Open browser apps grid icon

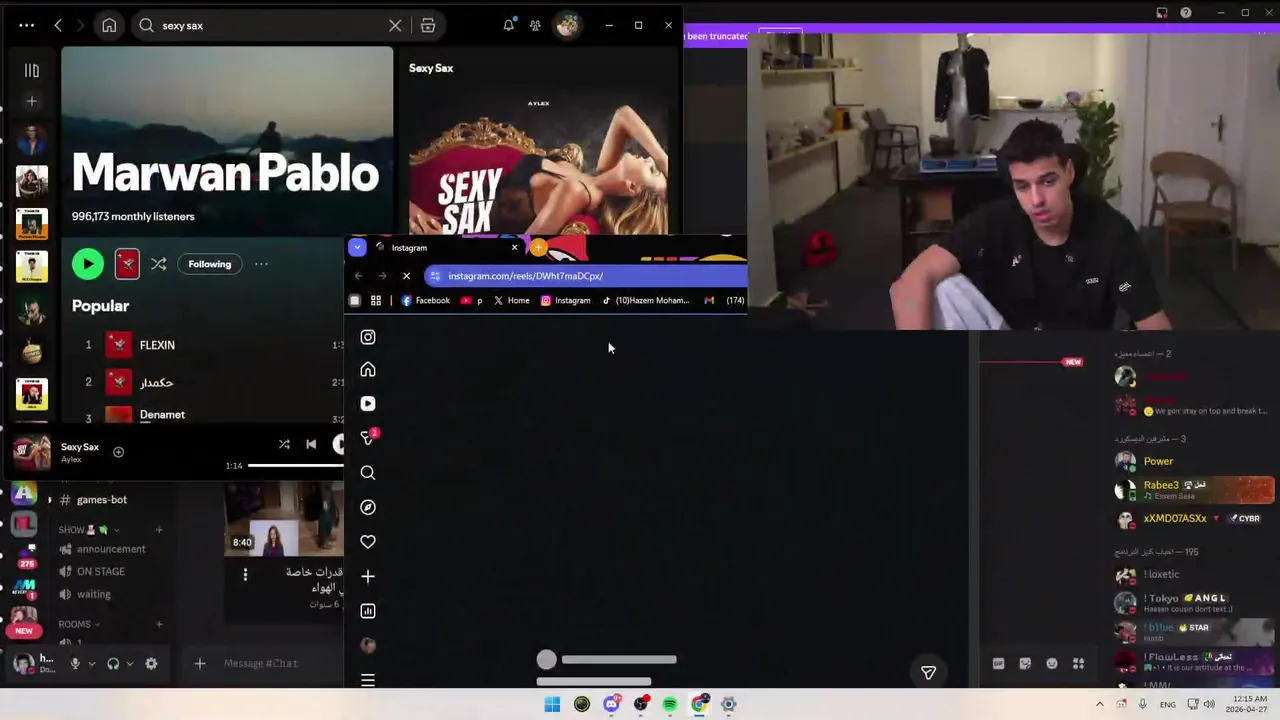376,300
